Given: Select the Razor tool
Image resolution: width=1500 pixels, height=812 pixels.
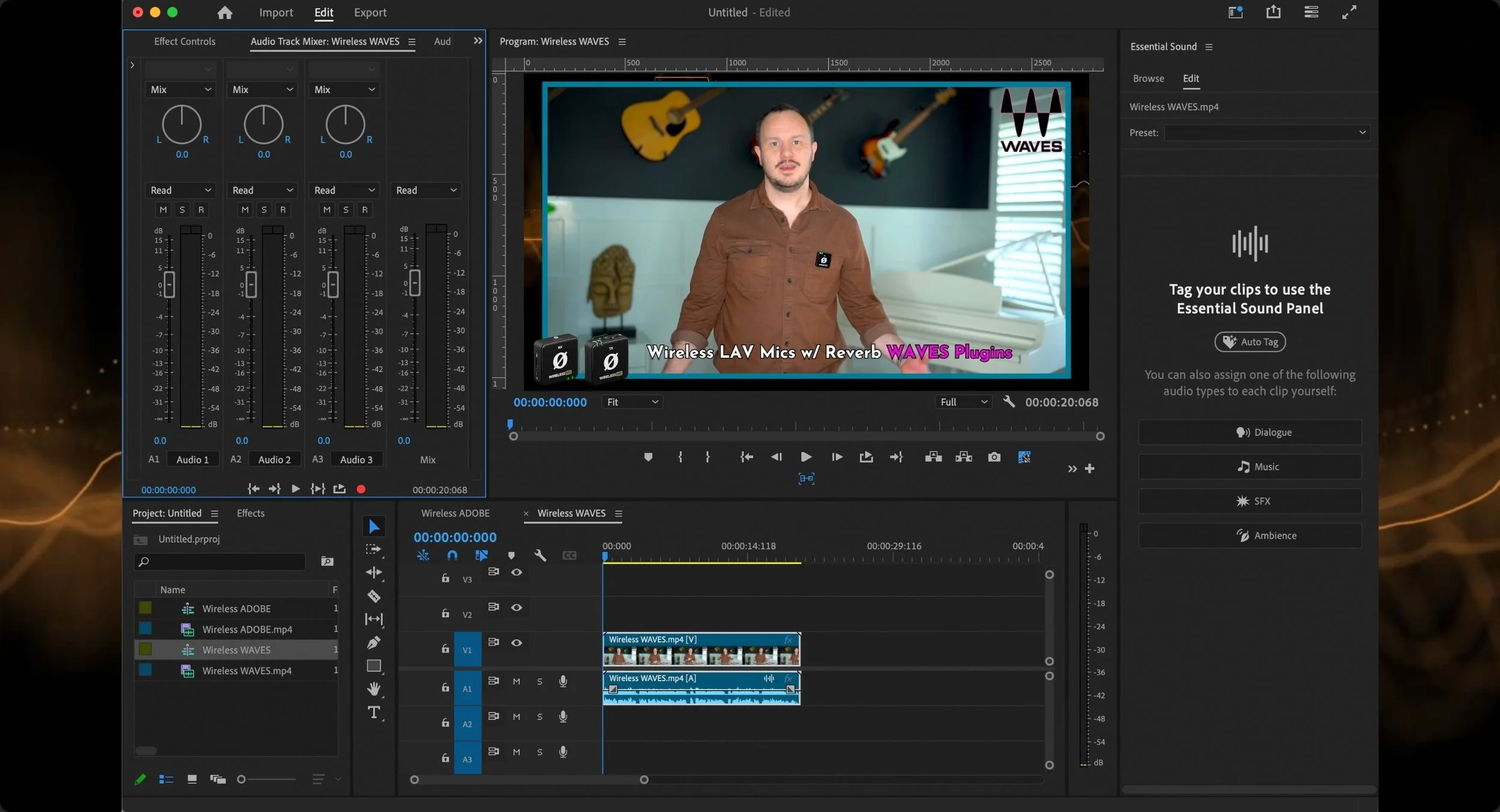Looking at the screenshot, I should [x=374, y=596].
